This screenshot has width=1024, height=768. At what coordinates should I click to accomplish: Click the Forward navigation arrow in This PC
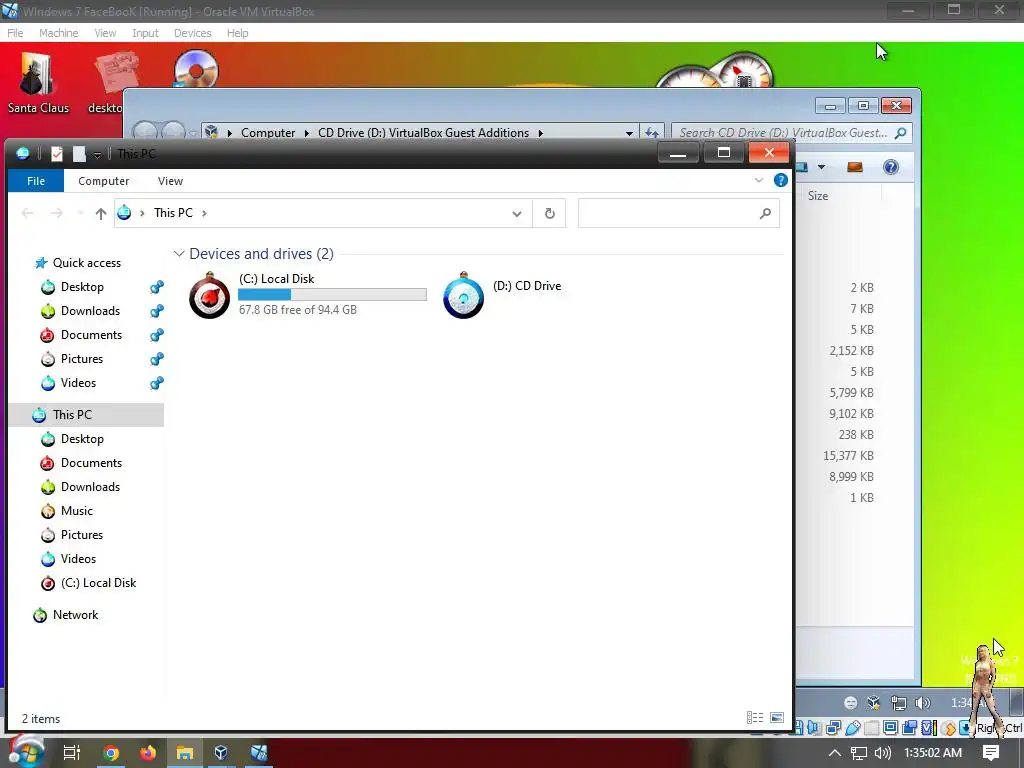[57, 213]
